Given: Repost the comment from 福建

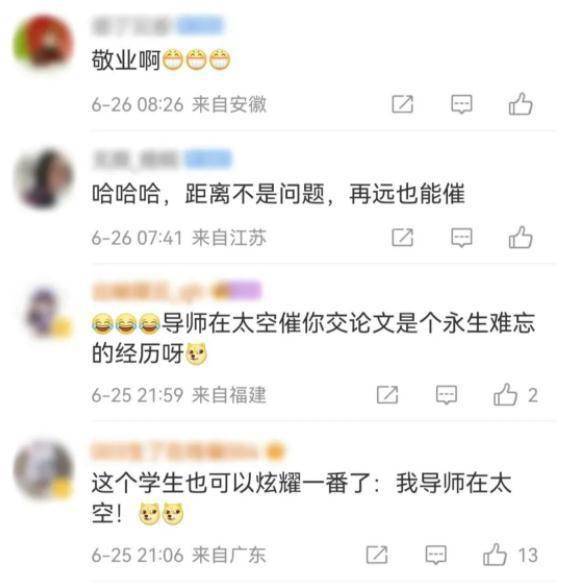Looking at the screenshot, I should pos(387,394).
